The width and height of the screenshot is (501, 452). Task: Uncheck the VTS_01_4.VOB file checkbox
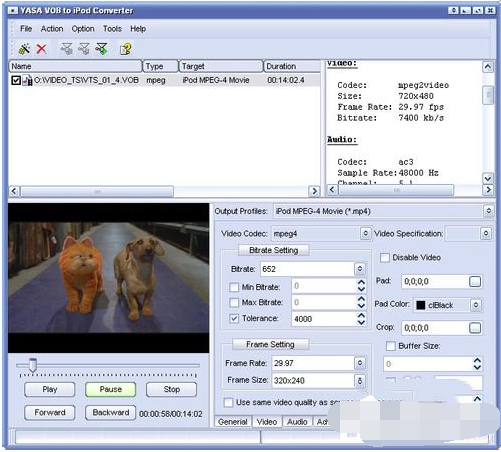[x=16, y=80]
